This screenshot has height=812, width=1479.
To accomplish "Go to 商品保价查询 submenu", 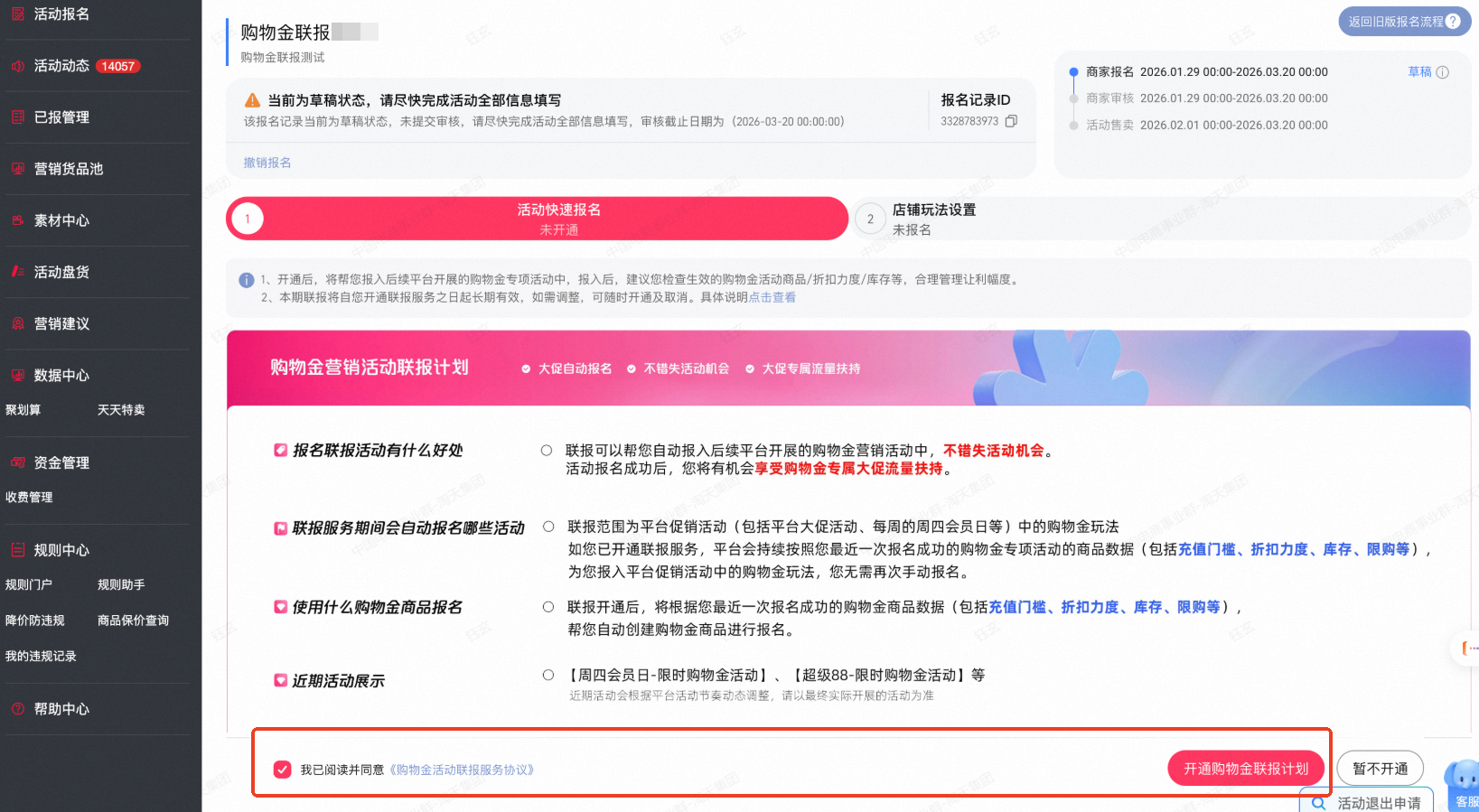I will (x=133, y=620).
